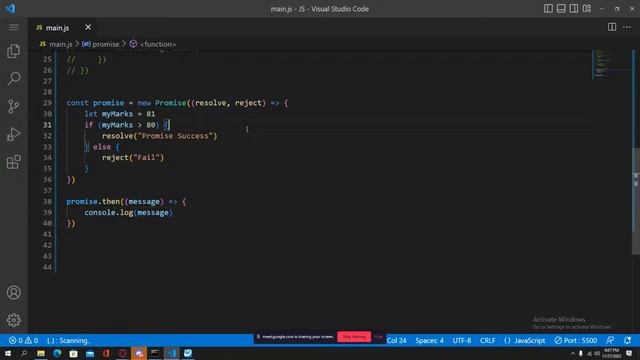Close the main.js editor tab
The image size is (640, 360).
[x=88, y=27]
